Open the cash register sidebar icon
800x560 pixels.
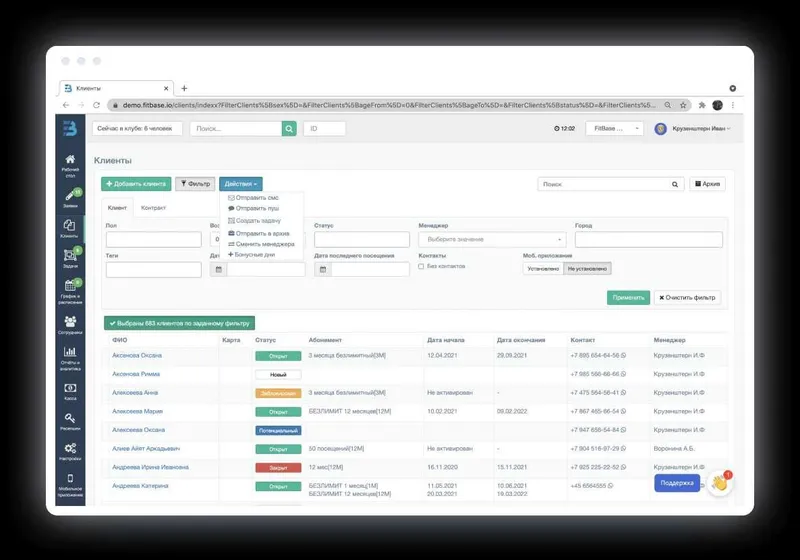tap(70, 392)
